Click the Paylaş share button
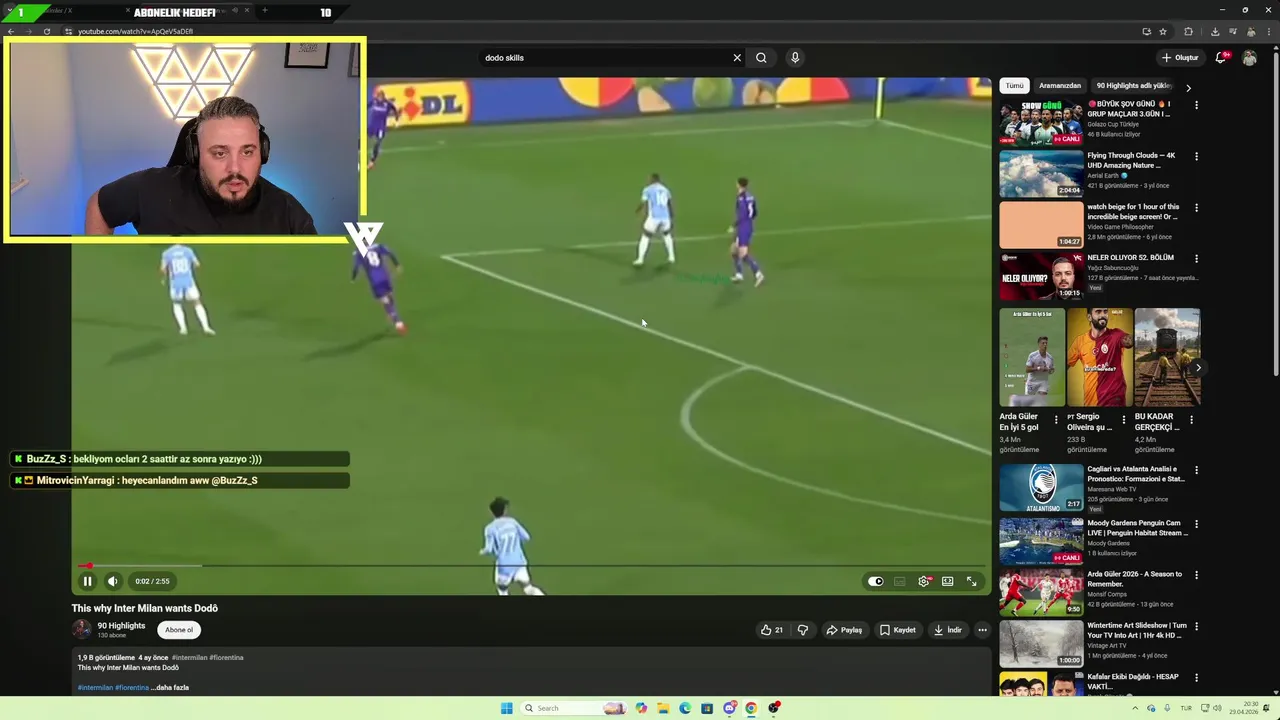 844,630
